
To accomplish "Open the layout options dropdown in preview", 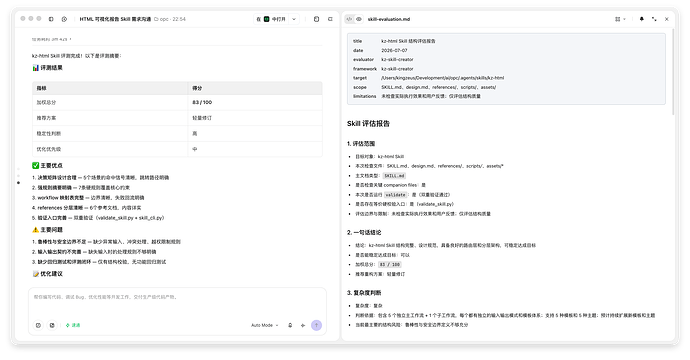I will [x=620, y=19].
